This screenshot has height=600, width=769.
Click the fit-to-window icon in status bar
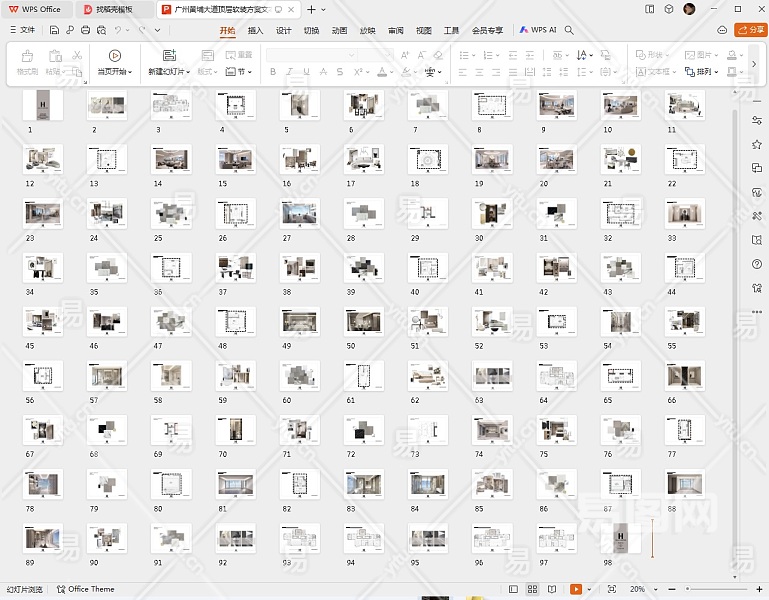612,590
